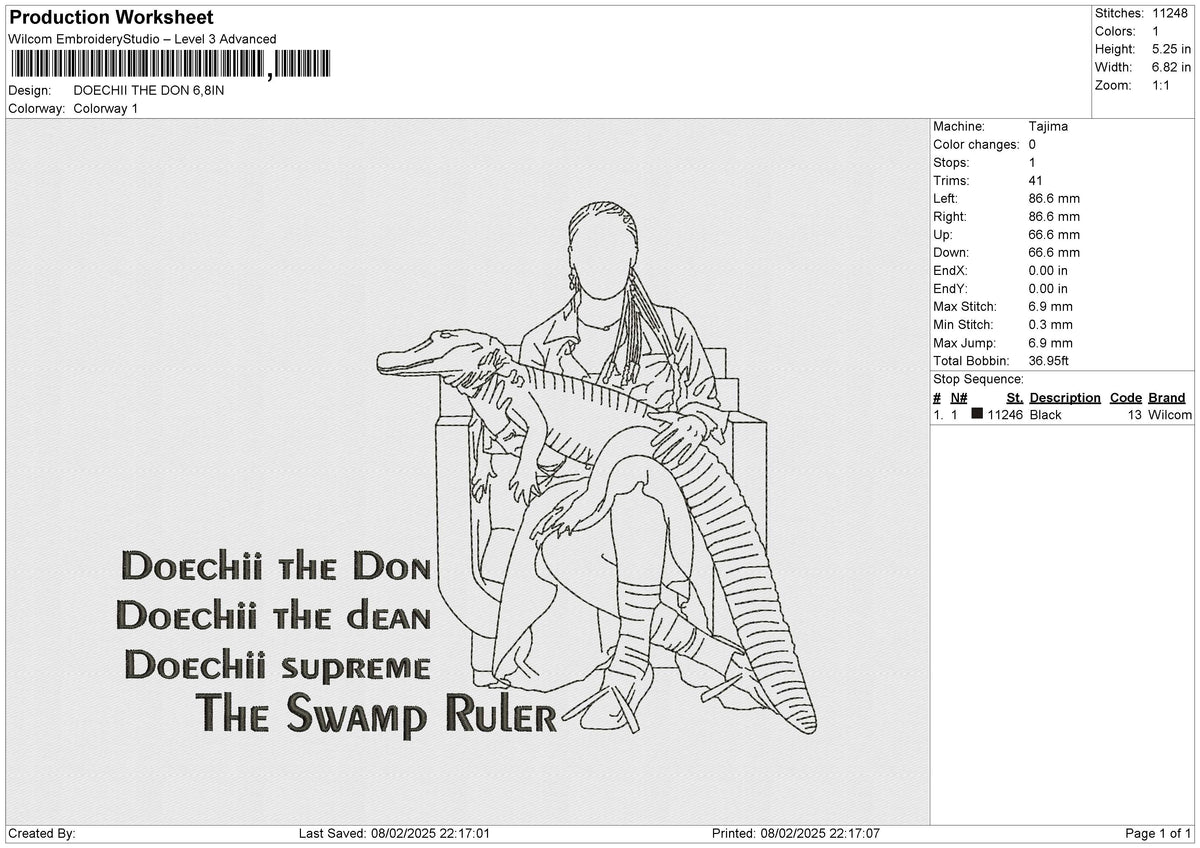This screenshot has height=848, width=1200.
Task: Click the "Wilcom" brand cell
Action: (x=1170, y=415)
